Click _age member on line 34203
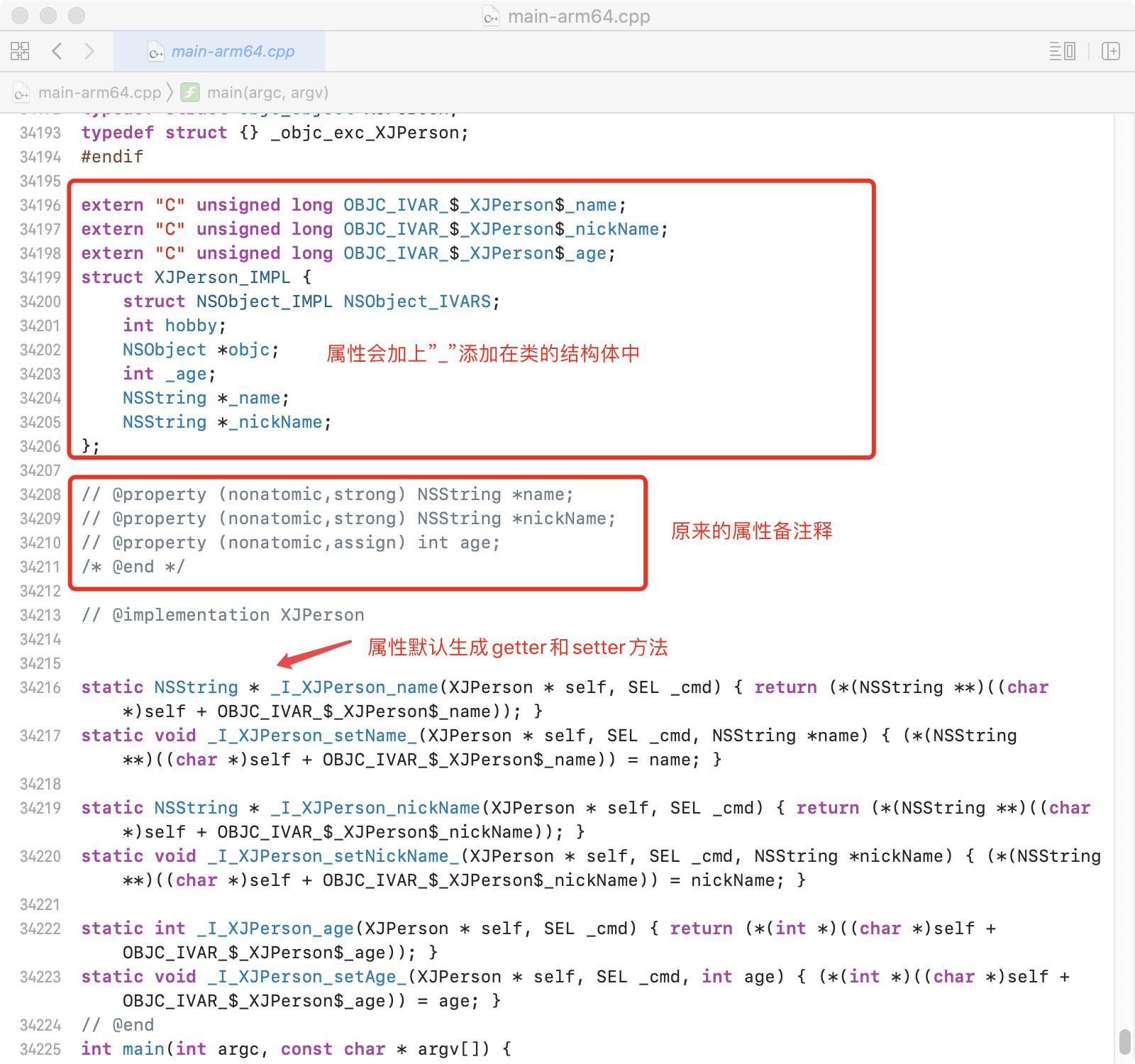Screen dimensions: 1135x1064 pos(186,374)
